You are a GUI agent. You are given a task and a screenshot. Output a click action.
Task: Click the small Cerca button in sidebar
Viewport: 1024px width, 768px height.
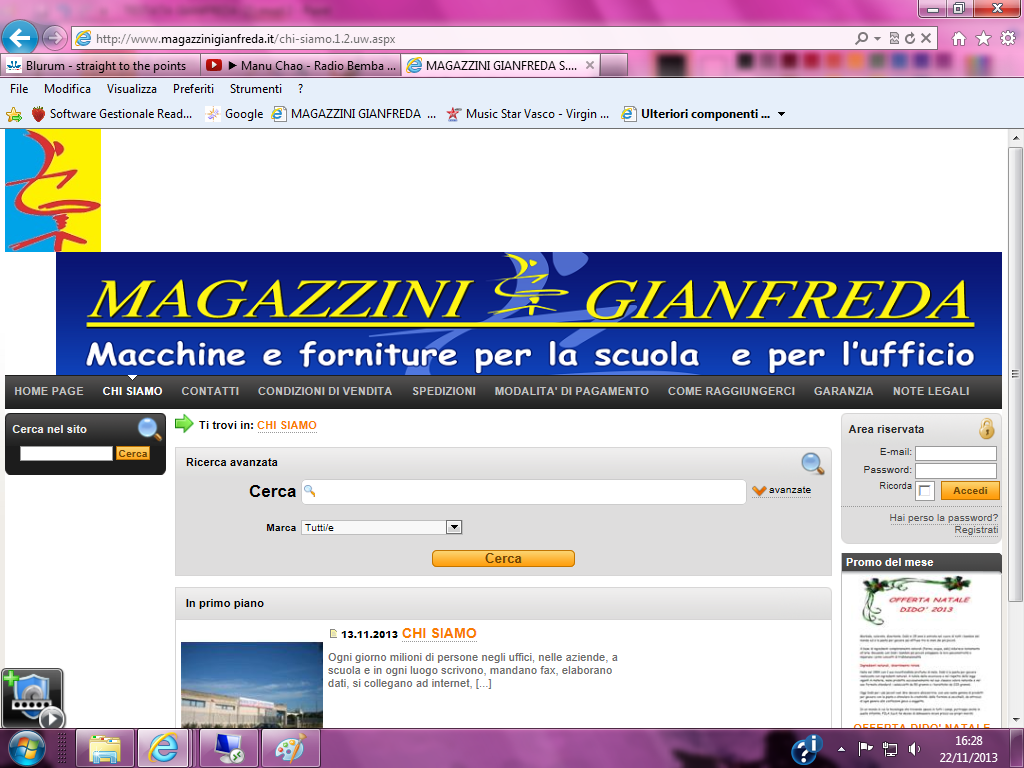(133, 453)
